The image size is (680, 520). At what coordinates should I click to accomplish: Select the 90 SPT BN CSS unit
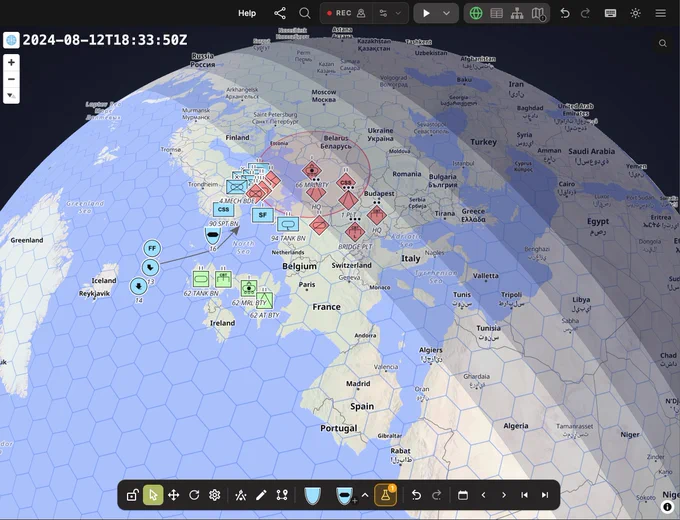[x=223, y=209]
